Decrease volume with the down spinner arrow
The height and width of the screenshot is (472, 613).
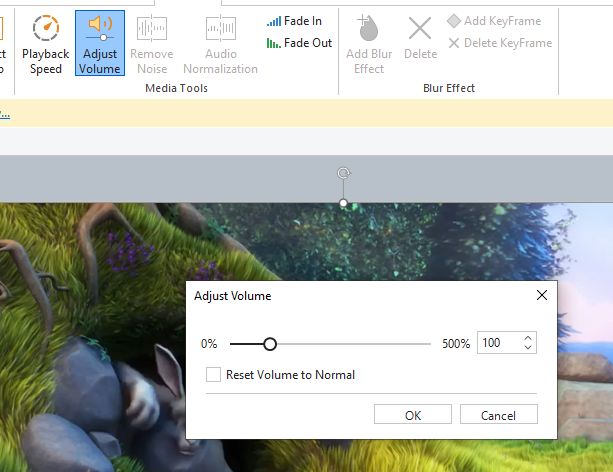tap(528, 347)
